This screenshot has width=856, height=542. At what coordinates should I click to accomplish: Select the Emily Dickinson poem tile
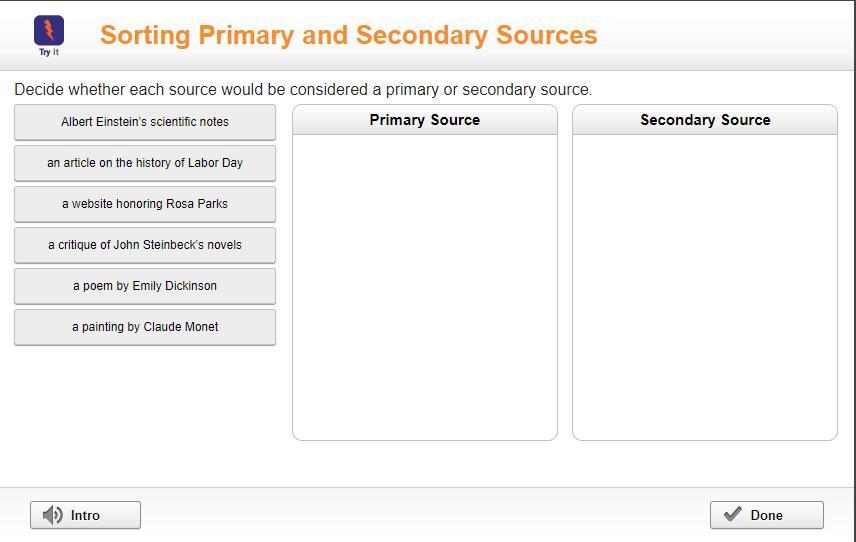pos(145,286)
